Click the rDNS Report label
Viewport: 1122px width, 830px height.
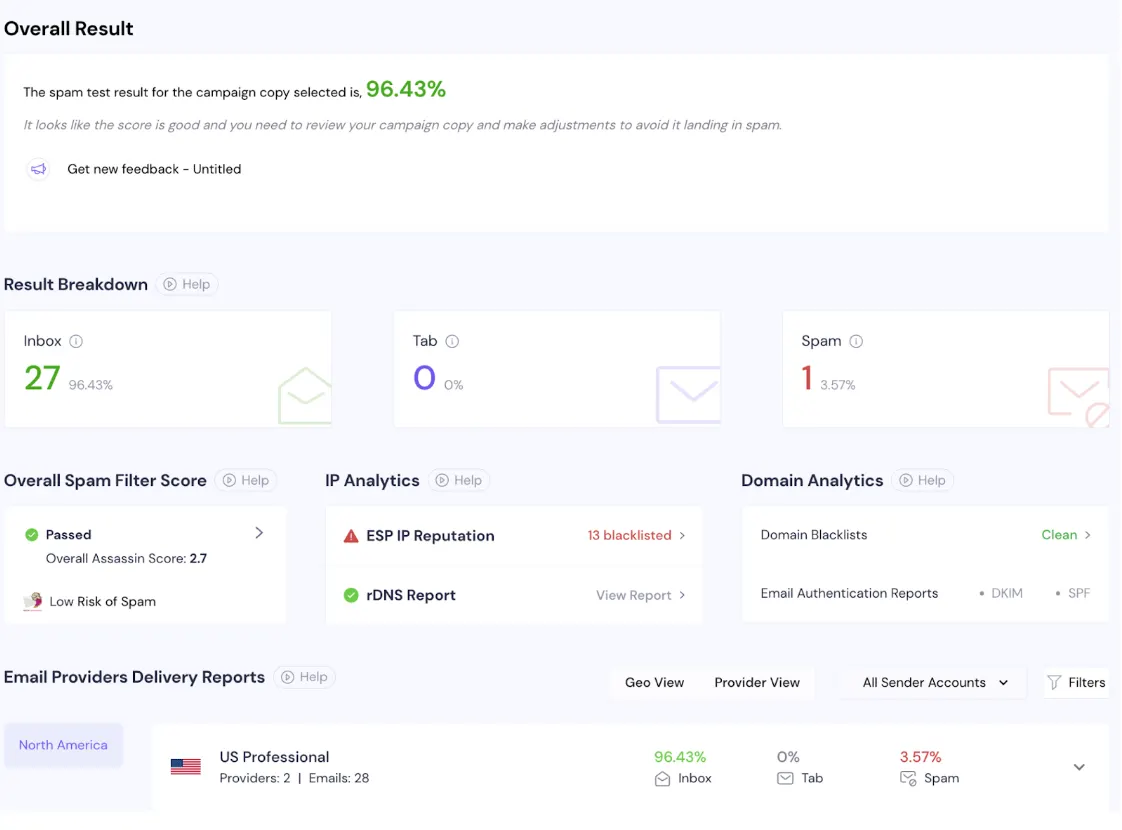(411, 595)
